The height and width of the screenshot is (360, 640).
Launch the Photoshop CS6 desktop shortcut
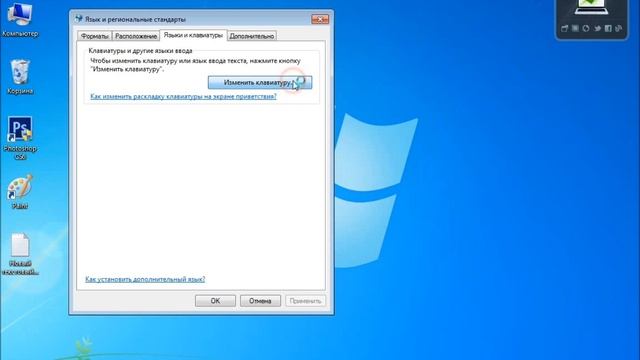tap(20, 138)
